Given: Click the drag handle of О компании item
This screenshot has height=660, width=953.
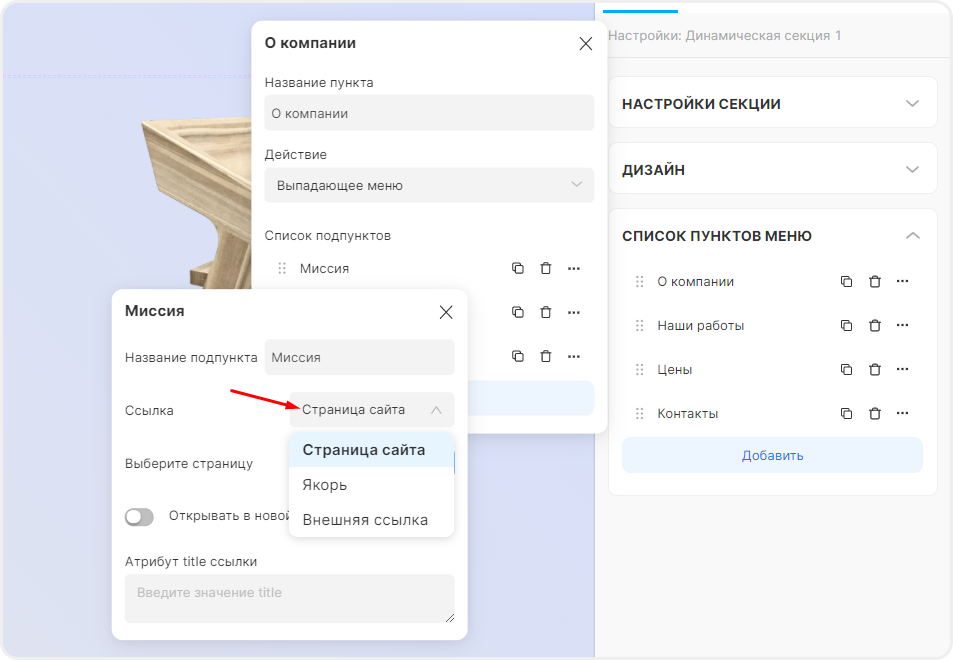Looking at the screenshot, I should 639,281.
